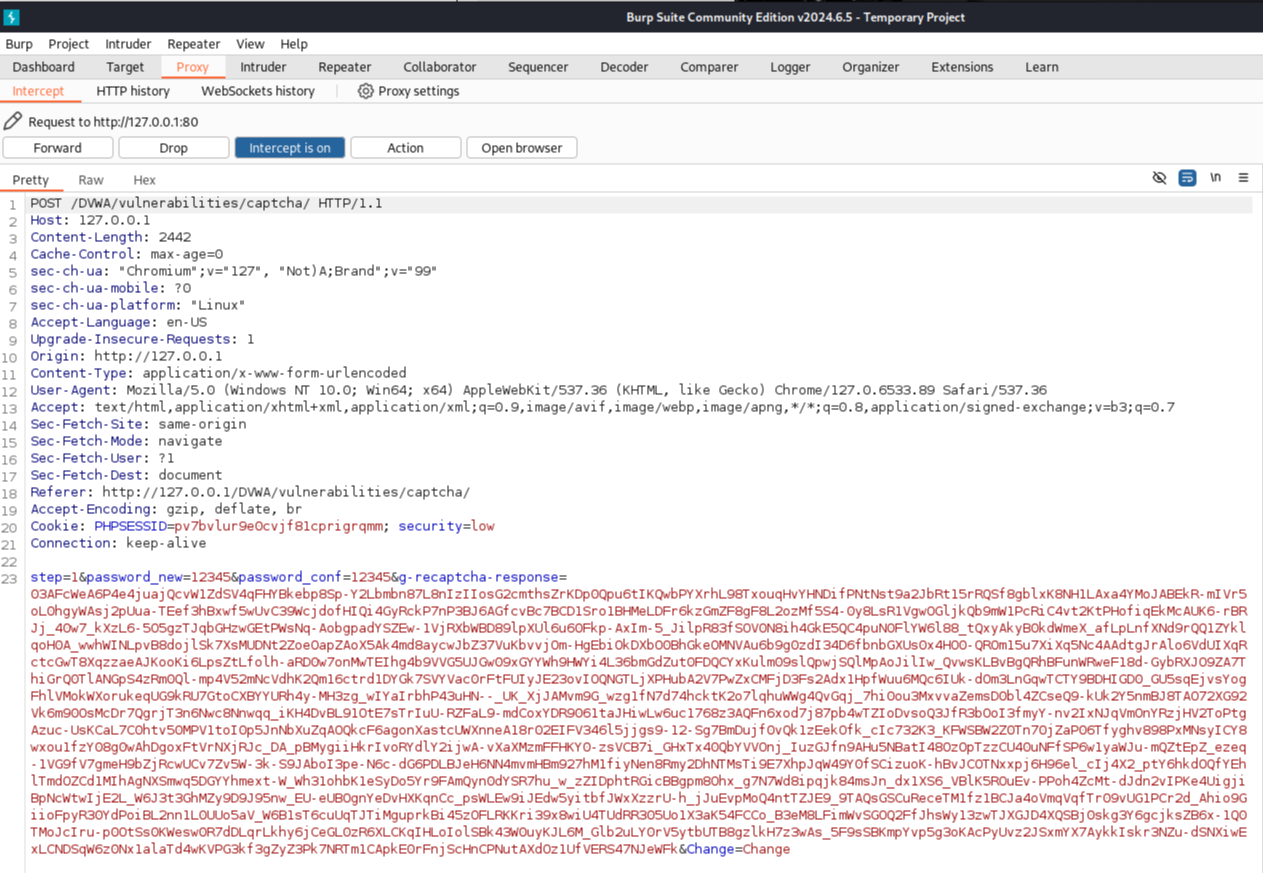Switch to the Intruder tool tab
The image size is (1263, 873).
[x=263, y=67]
